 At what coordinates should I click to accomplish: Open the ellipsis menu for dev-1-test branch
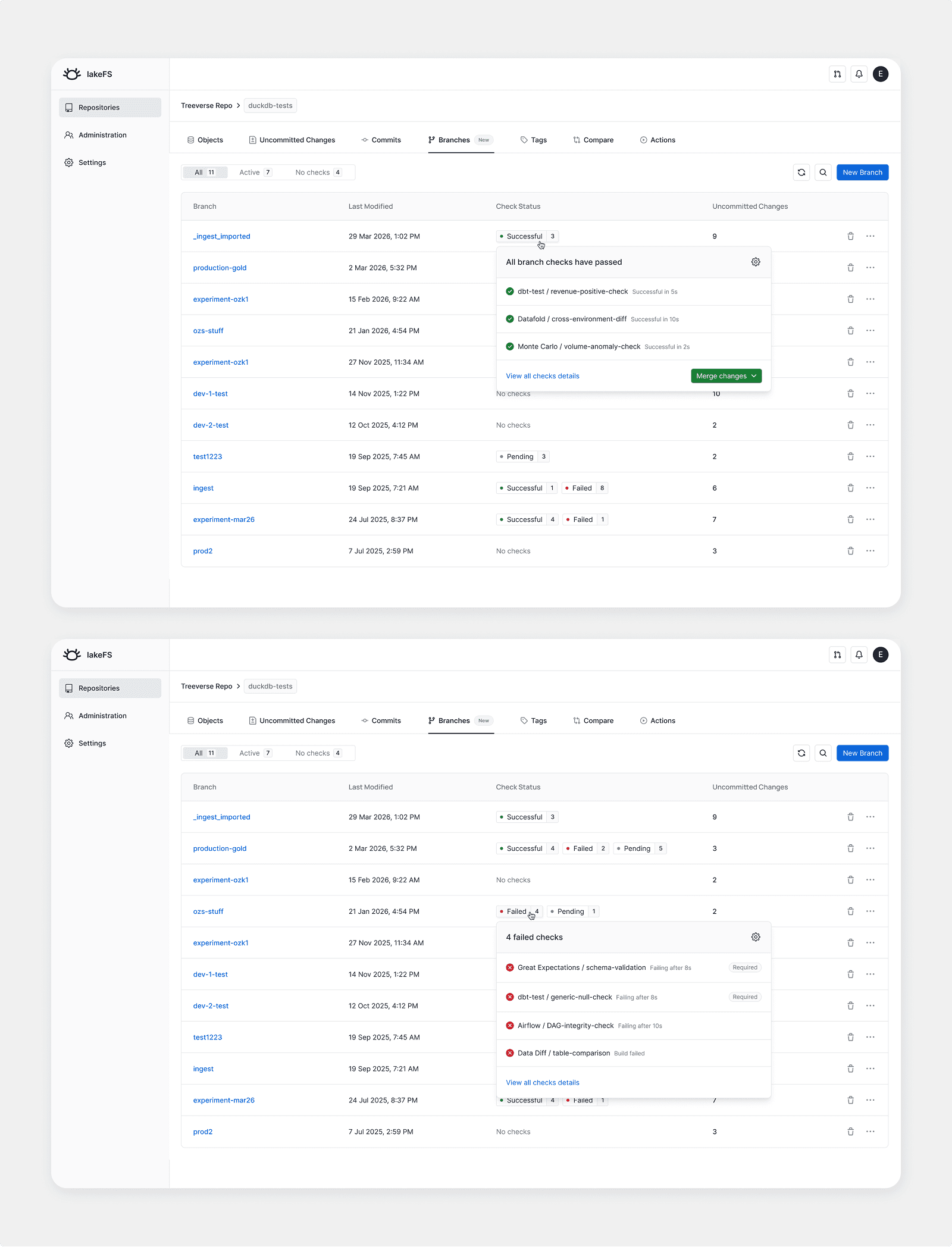click(870, 393)
